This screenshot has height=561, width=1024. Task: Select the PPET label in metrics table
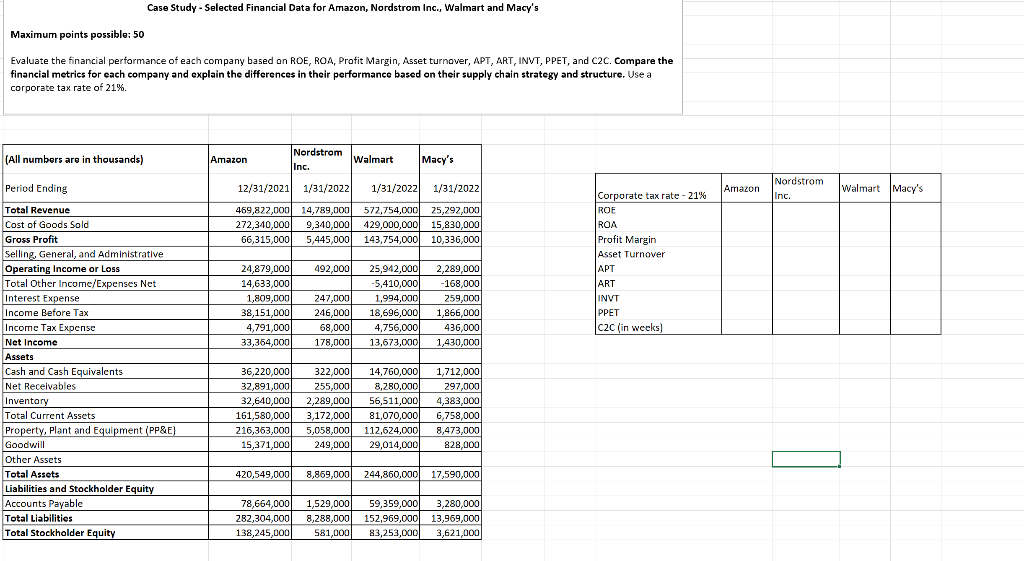[608, 313]
